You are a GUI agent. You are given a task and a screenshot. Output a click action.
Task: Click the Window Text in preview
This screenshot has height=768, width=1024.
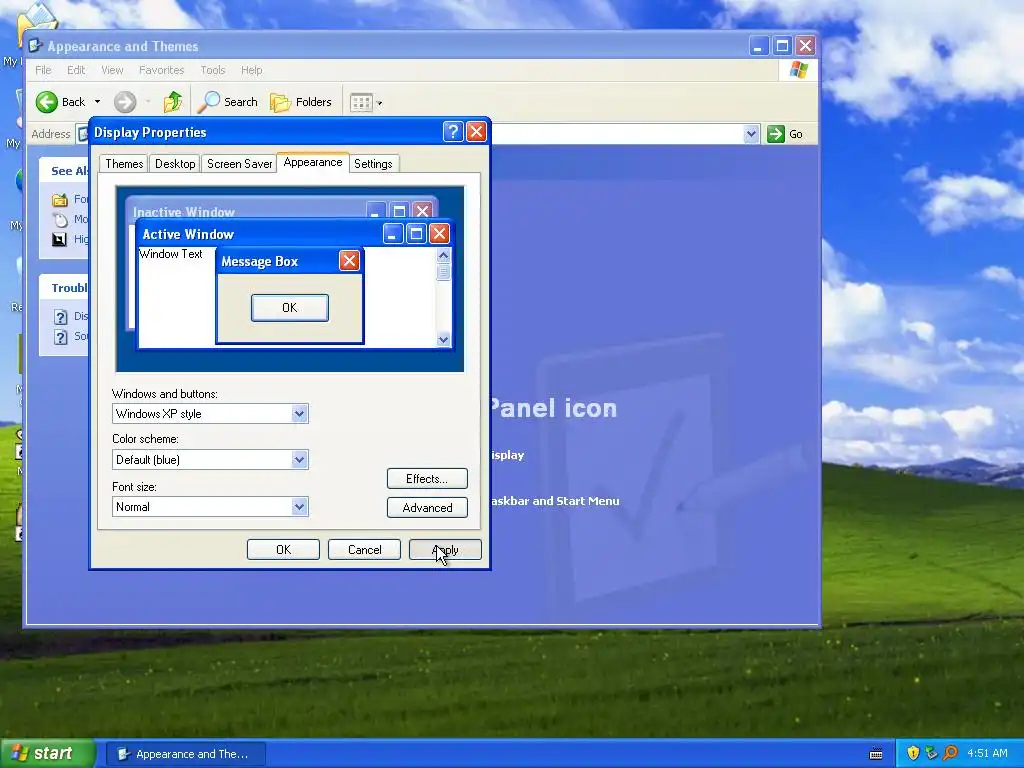point(170,254)
